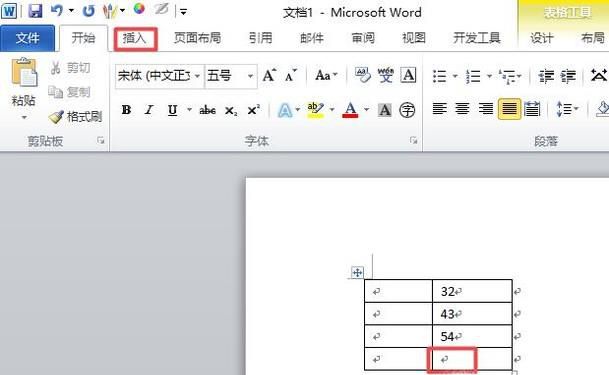
Task: Switch to the 邮件 Mailings tab
Action: pyautogui.click(x=312, y=38)
